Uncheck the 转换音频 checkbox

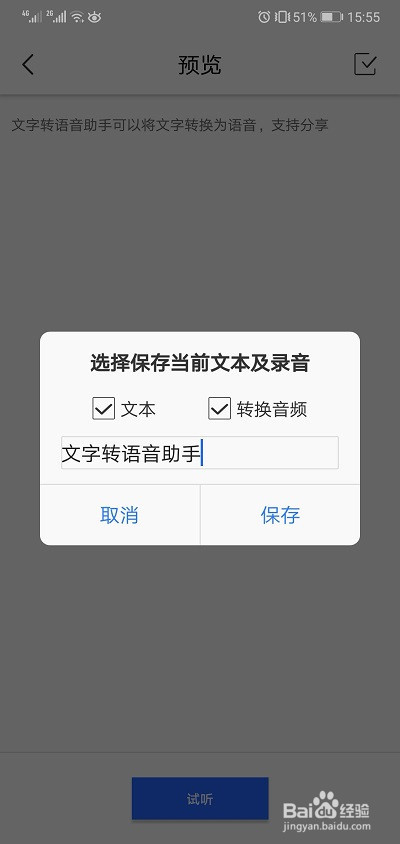220,409
